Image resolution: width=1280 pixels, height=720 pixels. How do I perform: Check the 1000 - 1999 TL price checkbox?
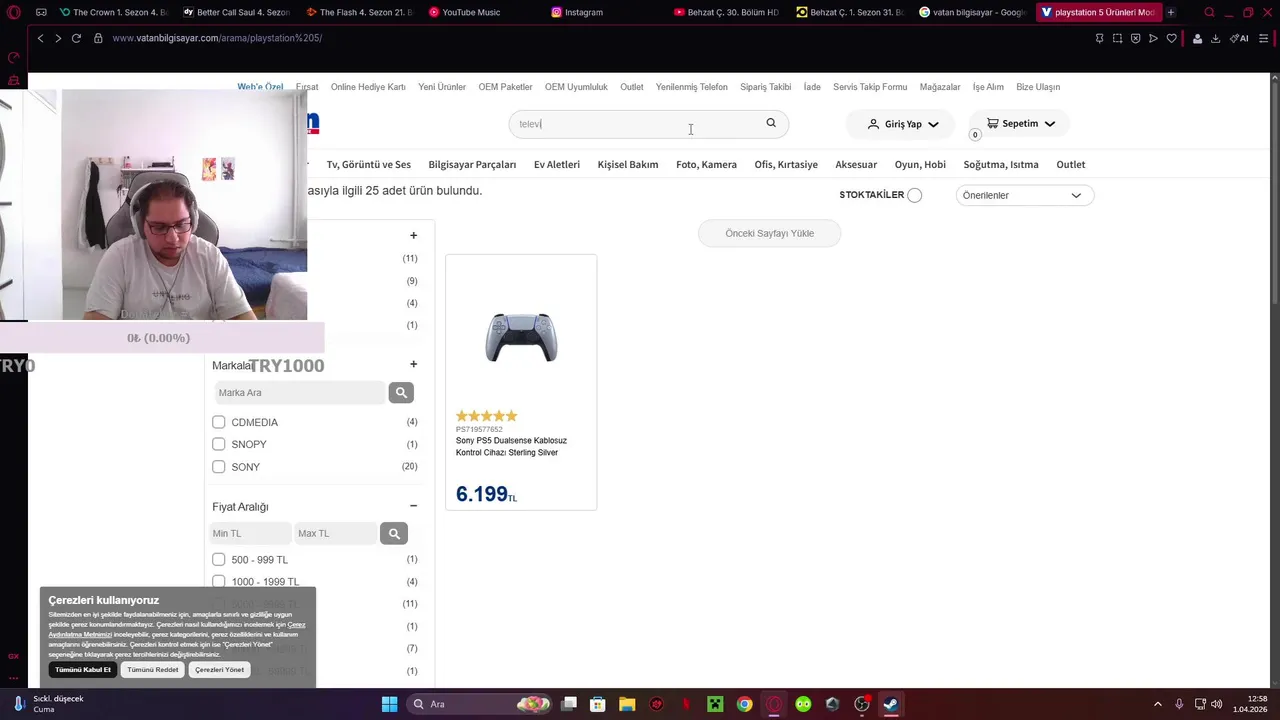218,581
